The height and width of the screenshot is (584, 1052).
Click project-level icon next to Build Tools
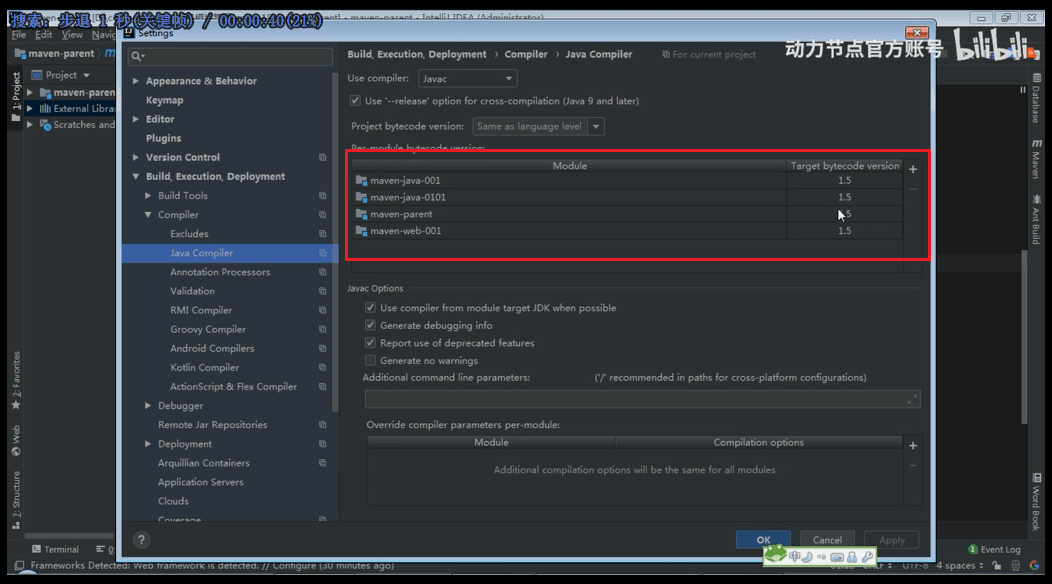[x=323, y=195]
